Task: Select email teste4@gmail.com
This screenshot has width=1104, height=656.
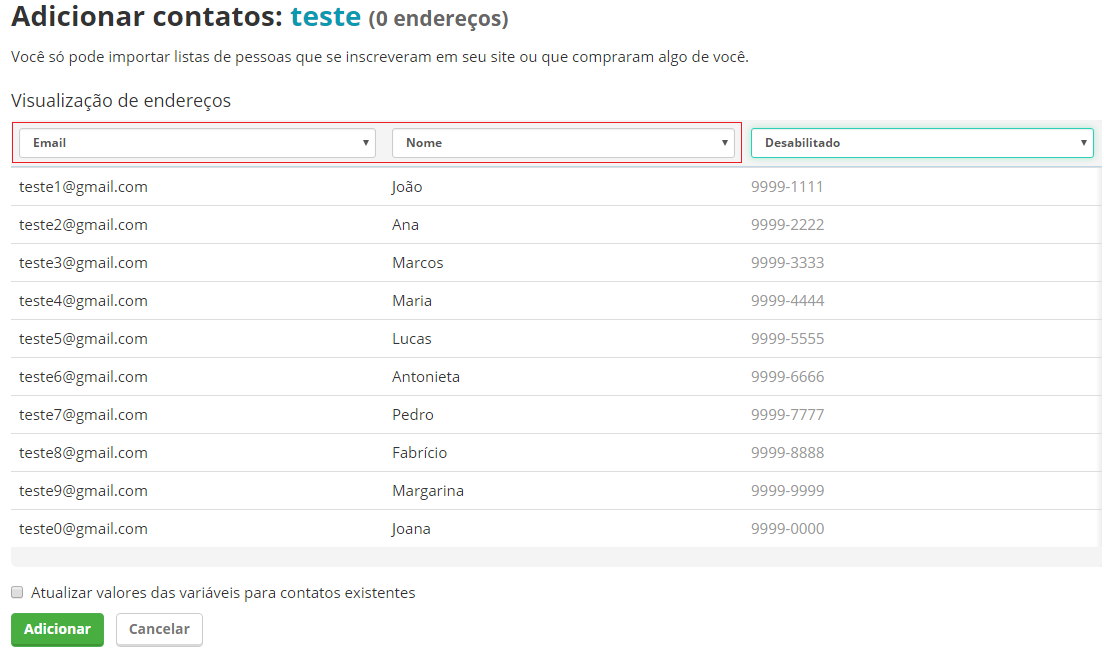Action: 83,301
